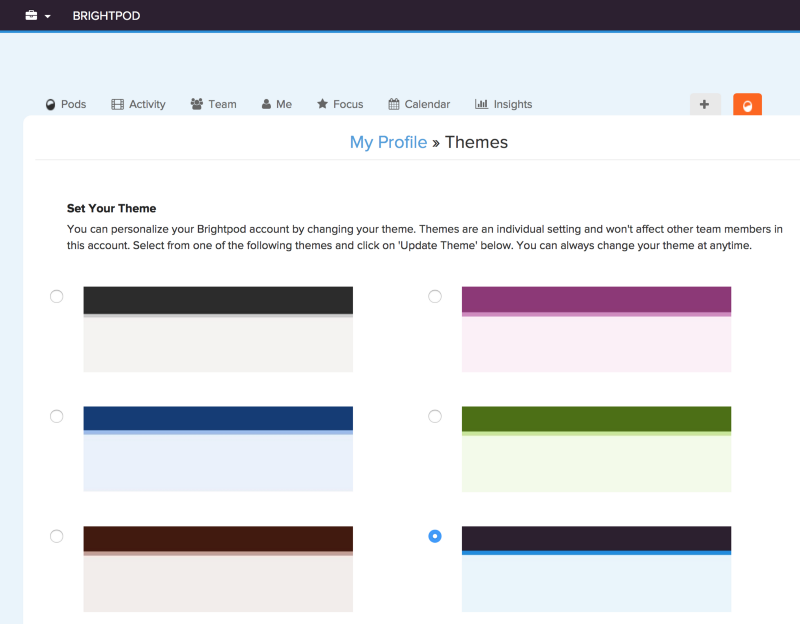View the Insights tab

click(x=504, y=104)
